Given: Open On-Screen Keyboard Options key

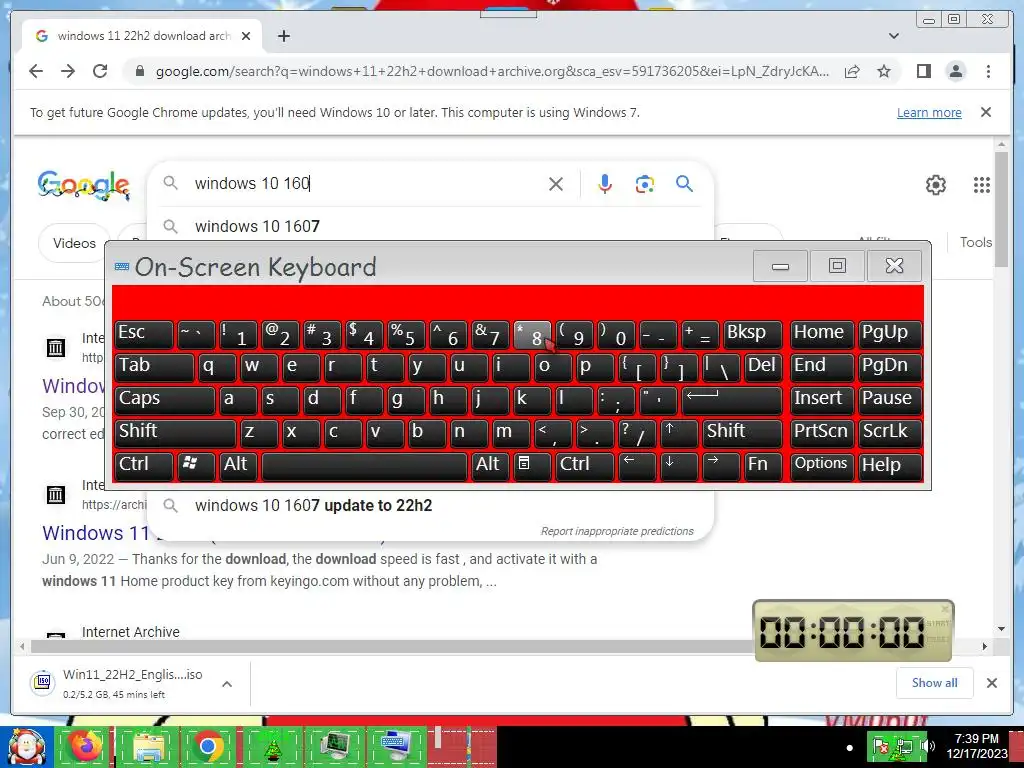Looking at the screenshot, I should pyautogui.click(x=822, y=466).
